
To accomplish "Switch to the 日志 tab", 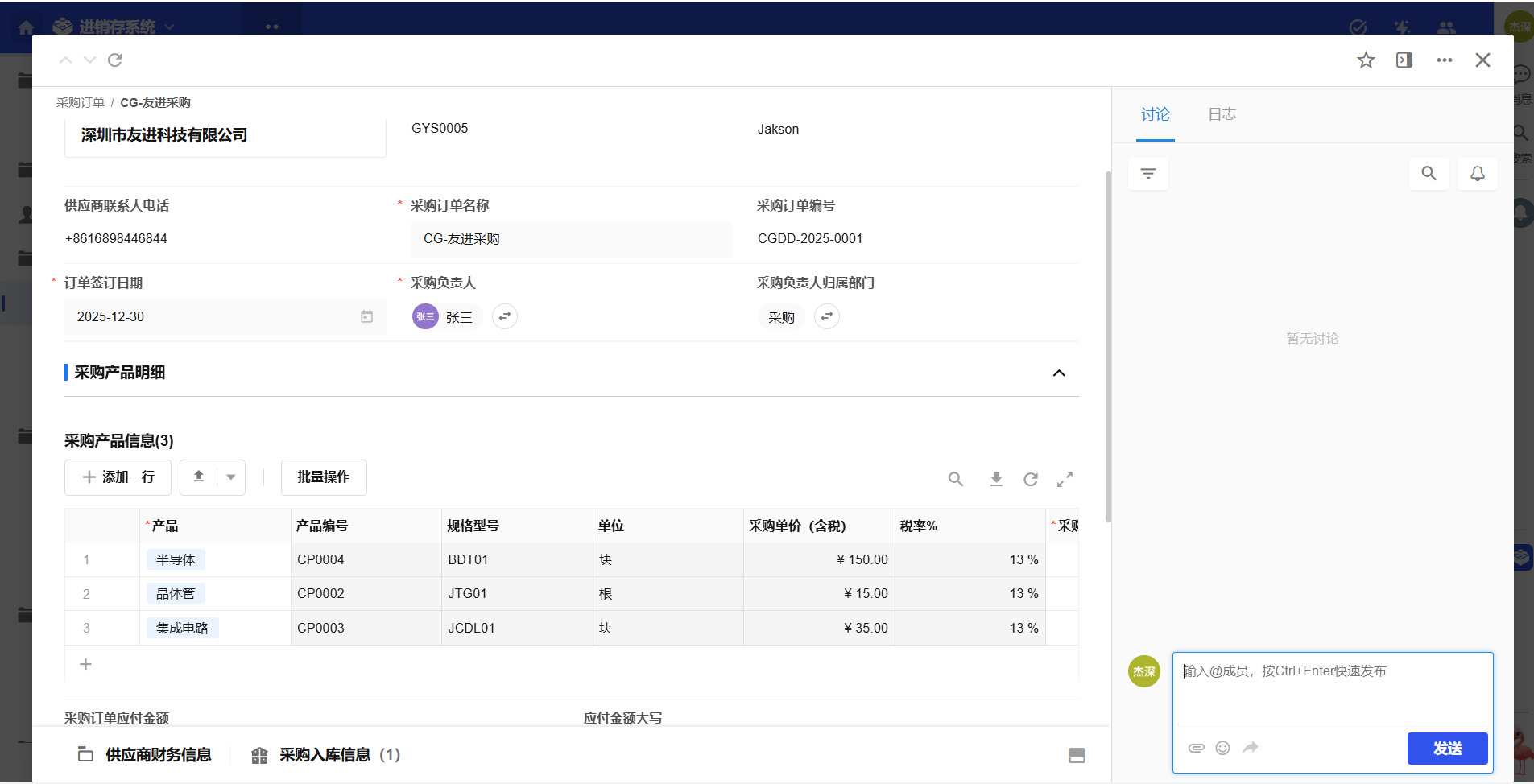I will tap(1222, 114).
